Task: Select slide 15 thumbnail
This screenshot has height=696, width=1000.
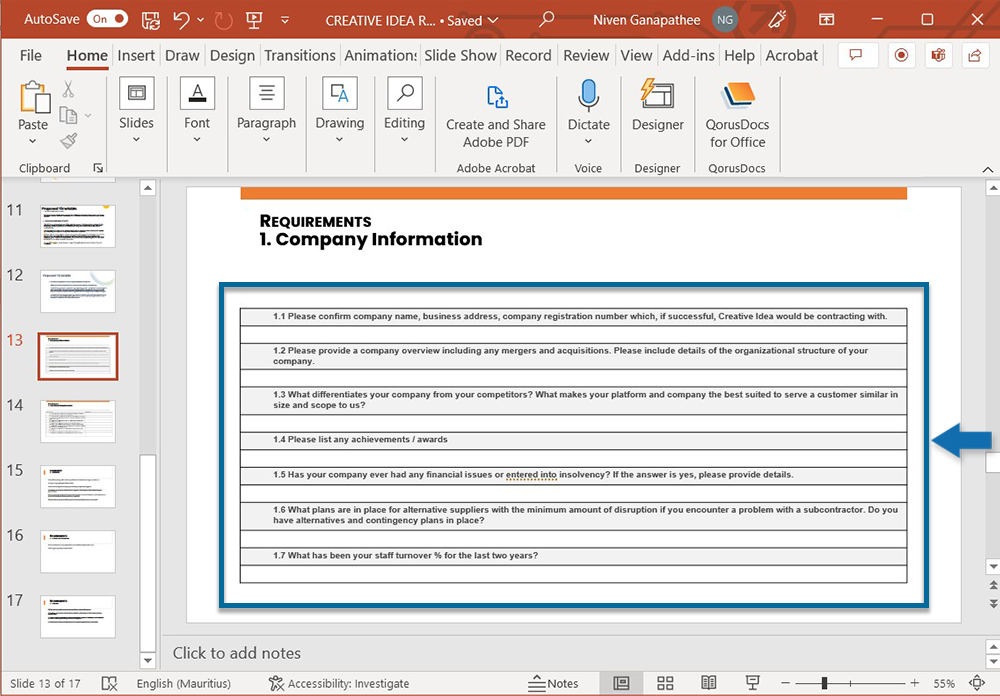Action: pyautogui.click(x=77, y=486)
